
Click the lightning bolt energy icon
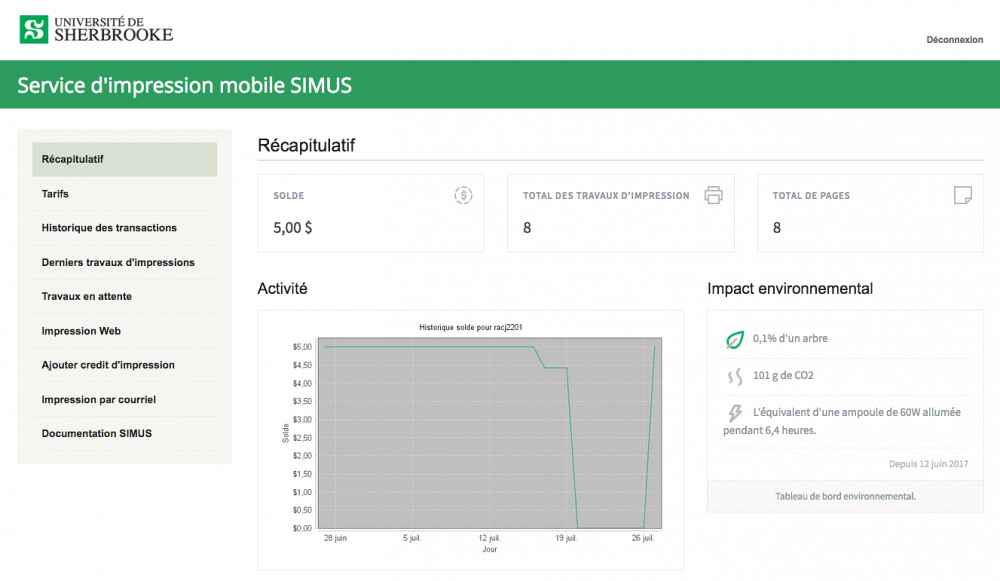point(735,413)
